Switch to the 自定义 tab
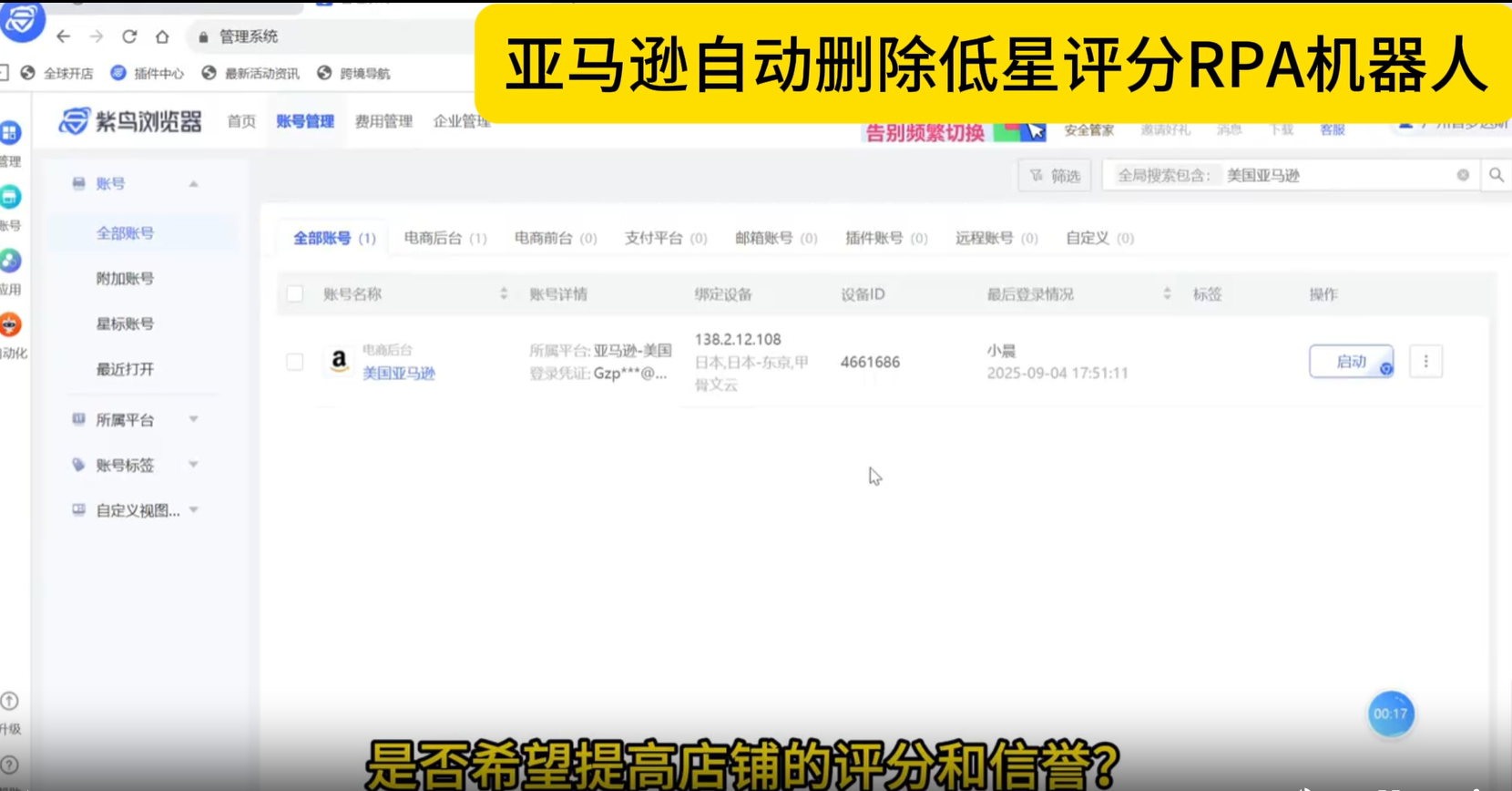Screen dimensions: 1512x791 [1099, 238]
